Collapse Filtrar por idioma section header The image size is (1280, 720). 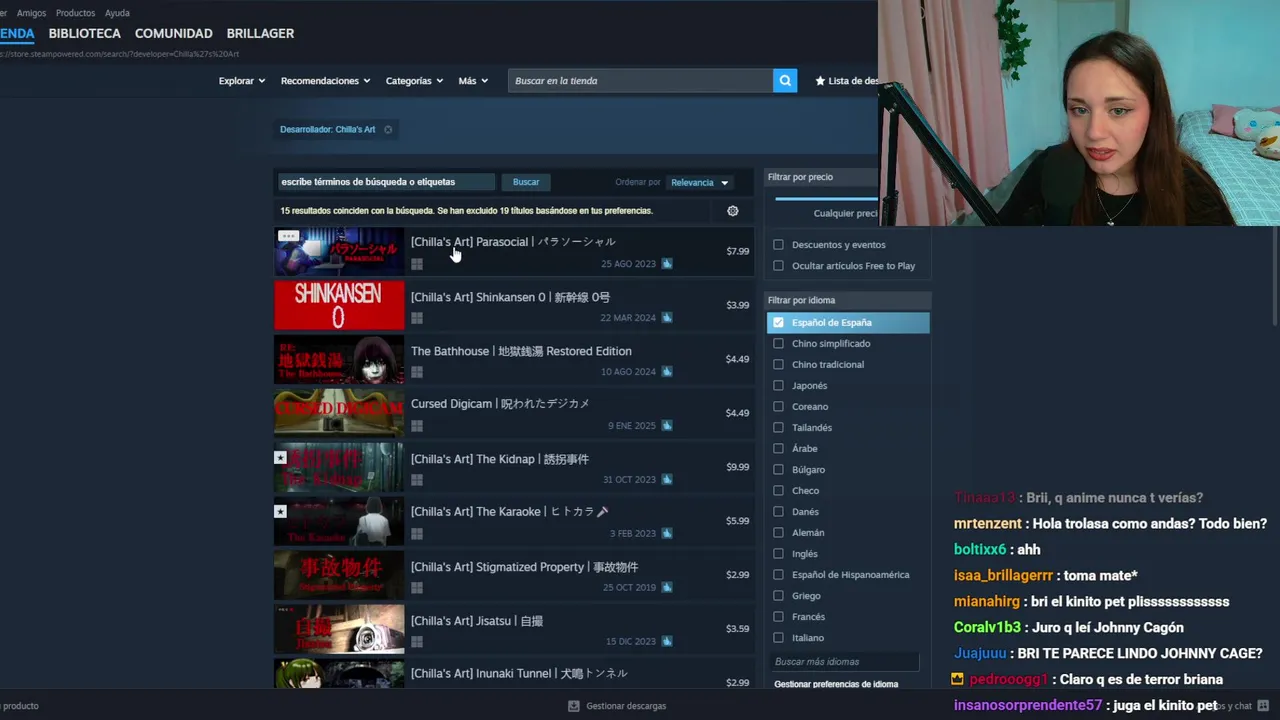point(848,300)
